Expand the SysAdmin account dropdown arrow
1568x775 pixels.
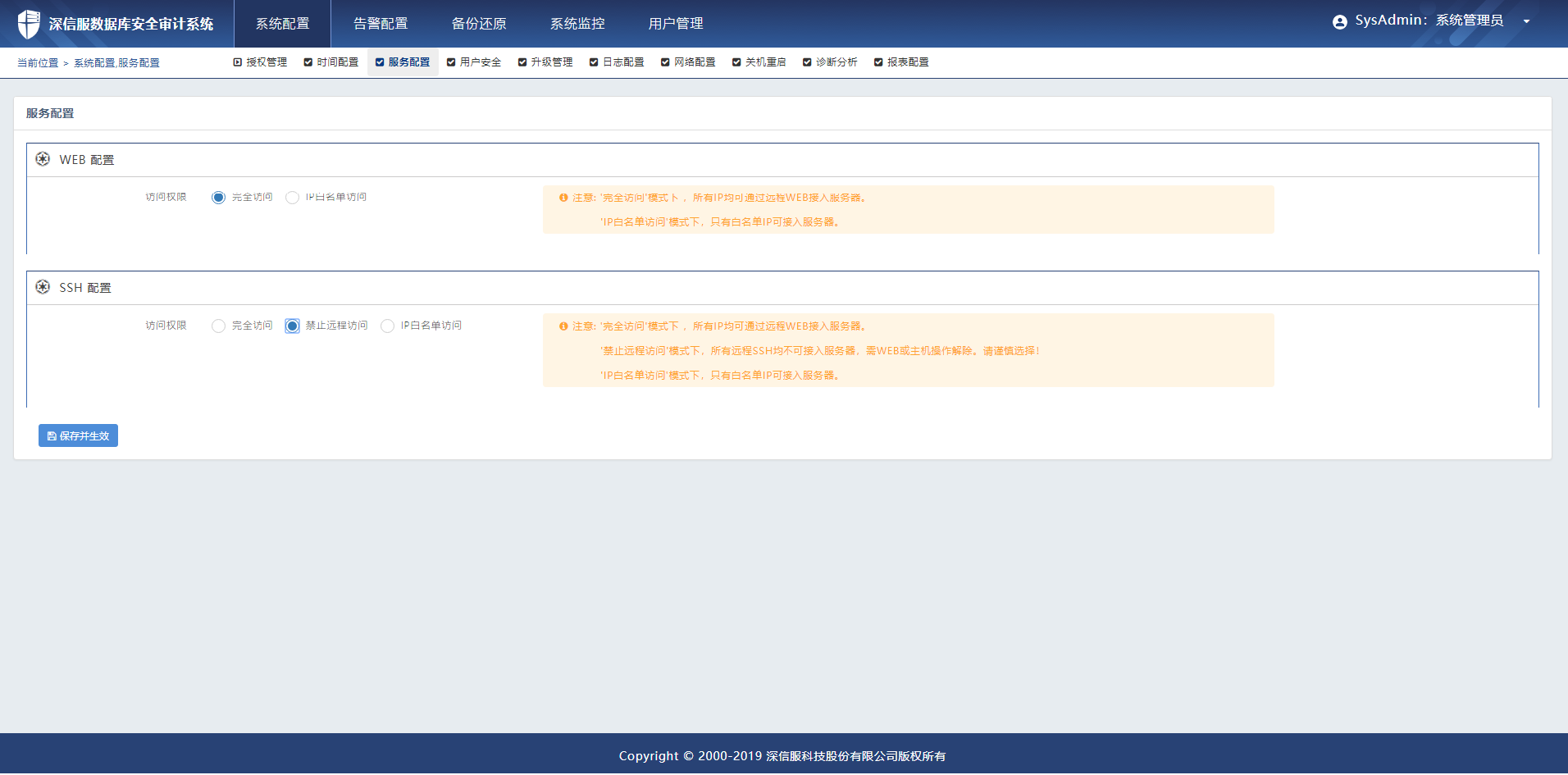pyautogui.click(x=1526, y=22)
